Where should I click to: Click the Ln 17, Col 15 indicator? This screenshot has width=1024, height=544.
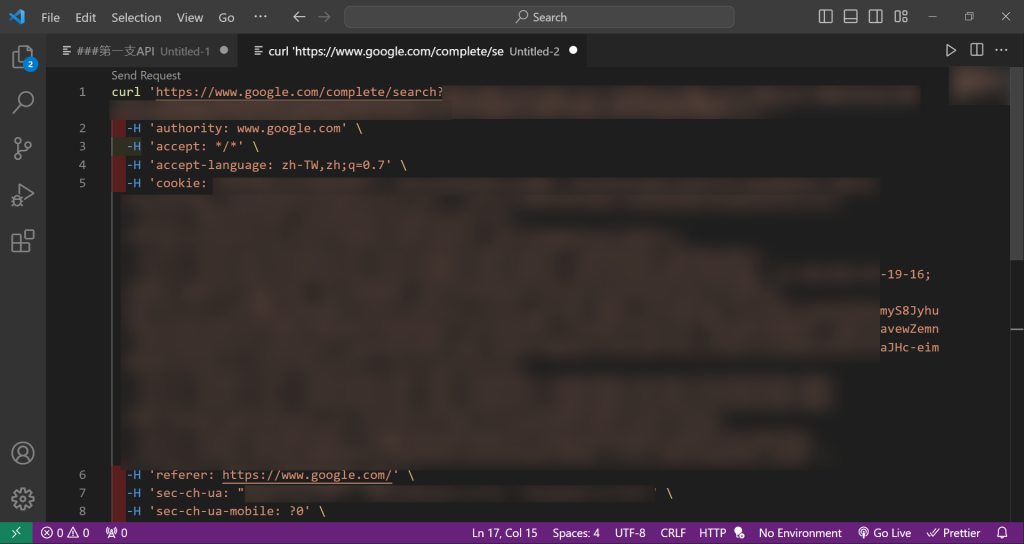(x=504, y=533)
